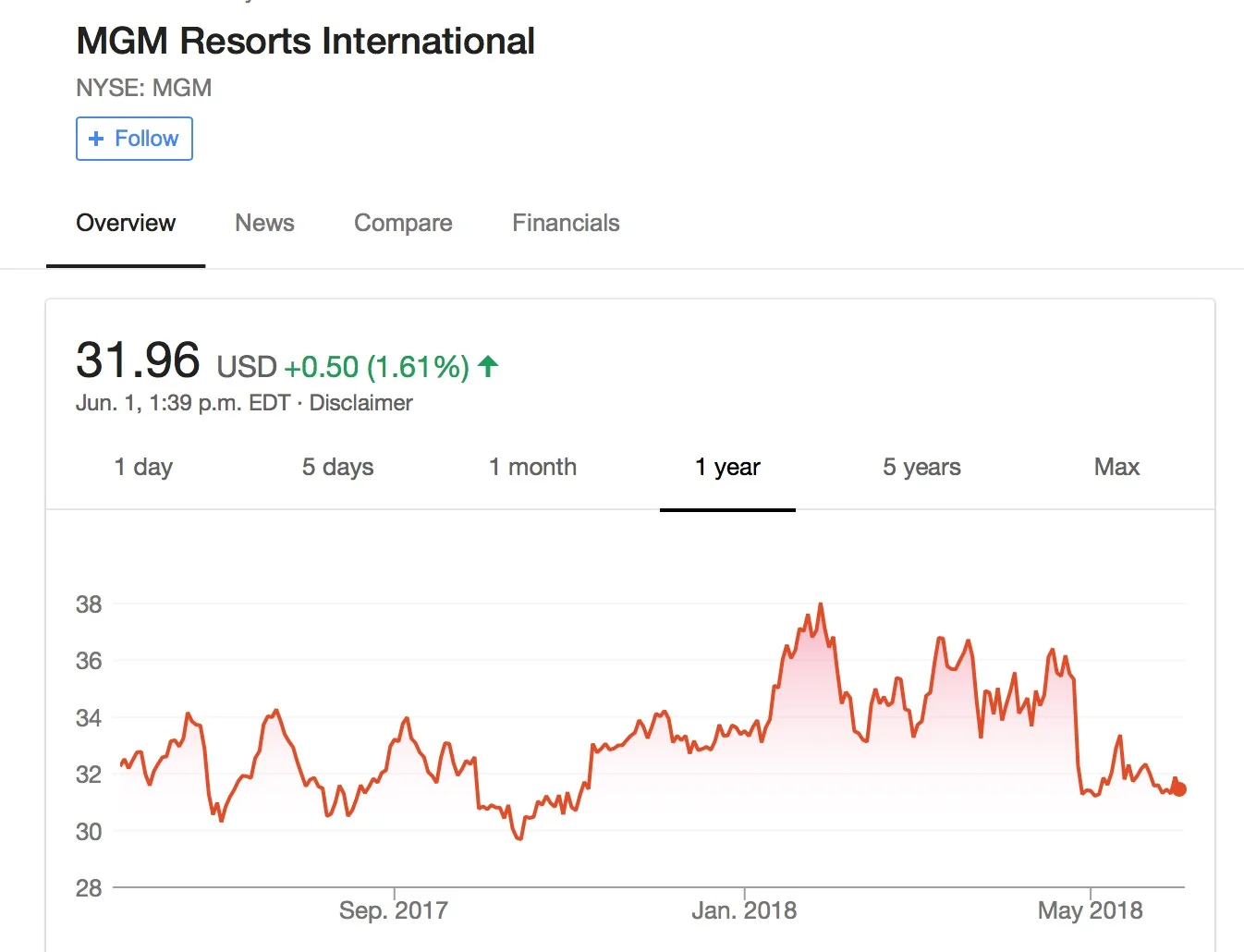Screen dimensions: 1244x952
Task: Click the 31.96 stock price
Action: 138,360
